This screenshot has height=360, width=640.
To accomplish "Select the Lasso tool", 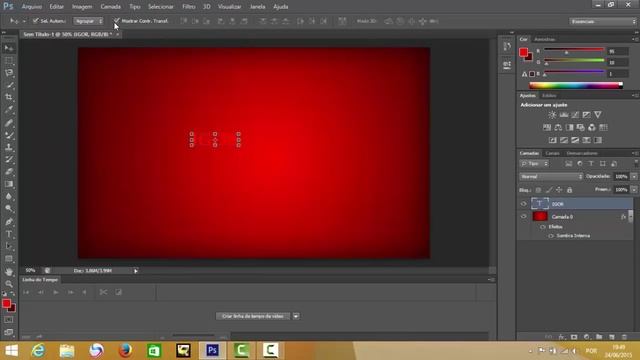I will pyautogui.click(x=9, y=73).
